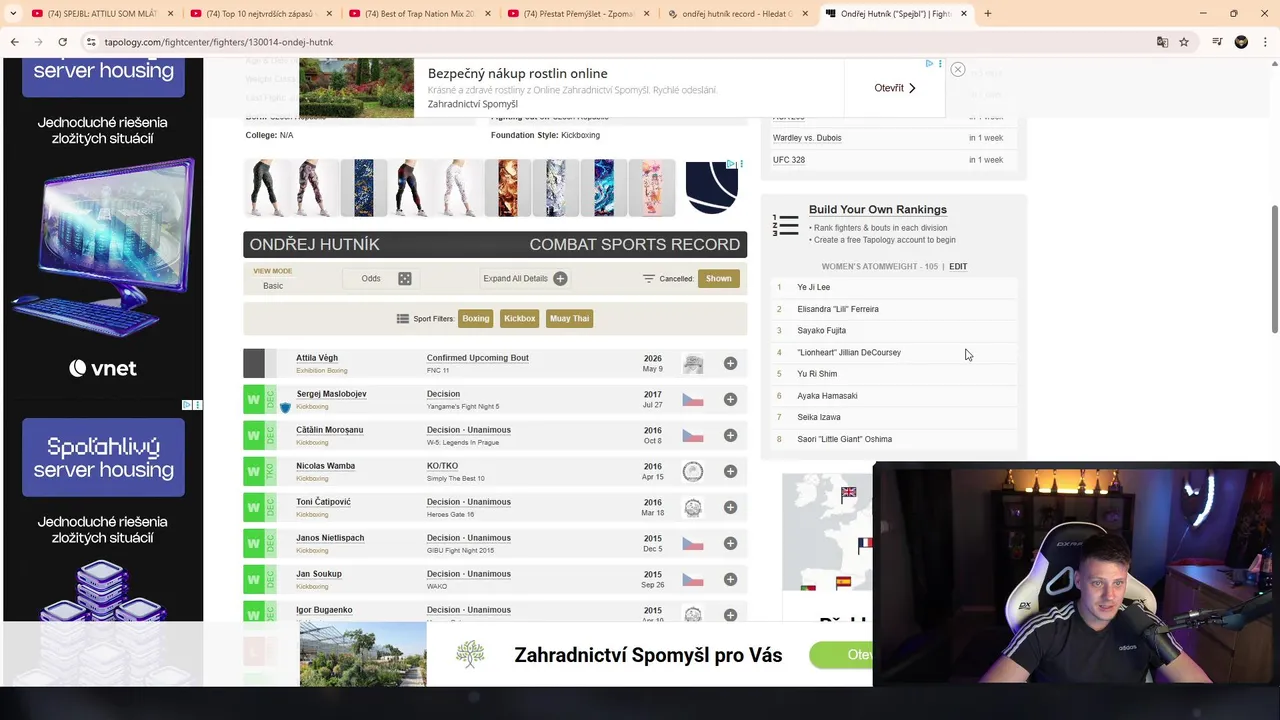The height and width of the screenshot is (720, 1280).
Task: Expand Toni Čatipović bout details
Action: 730,507
